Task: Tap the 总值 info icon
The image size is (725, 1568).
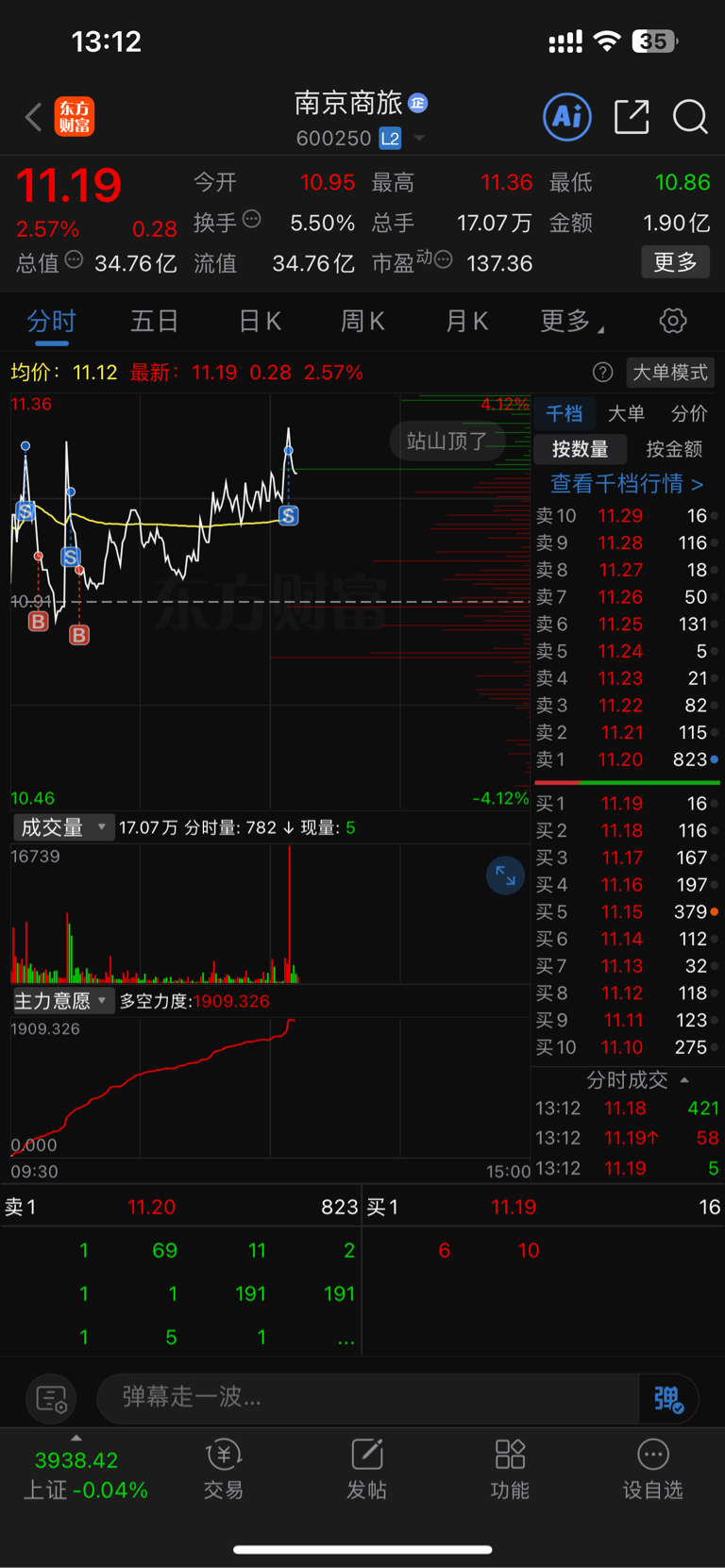Action: point(74,259)
